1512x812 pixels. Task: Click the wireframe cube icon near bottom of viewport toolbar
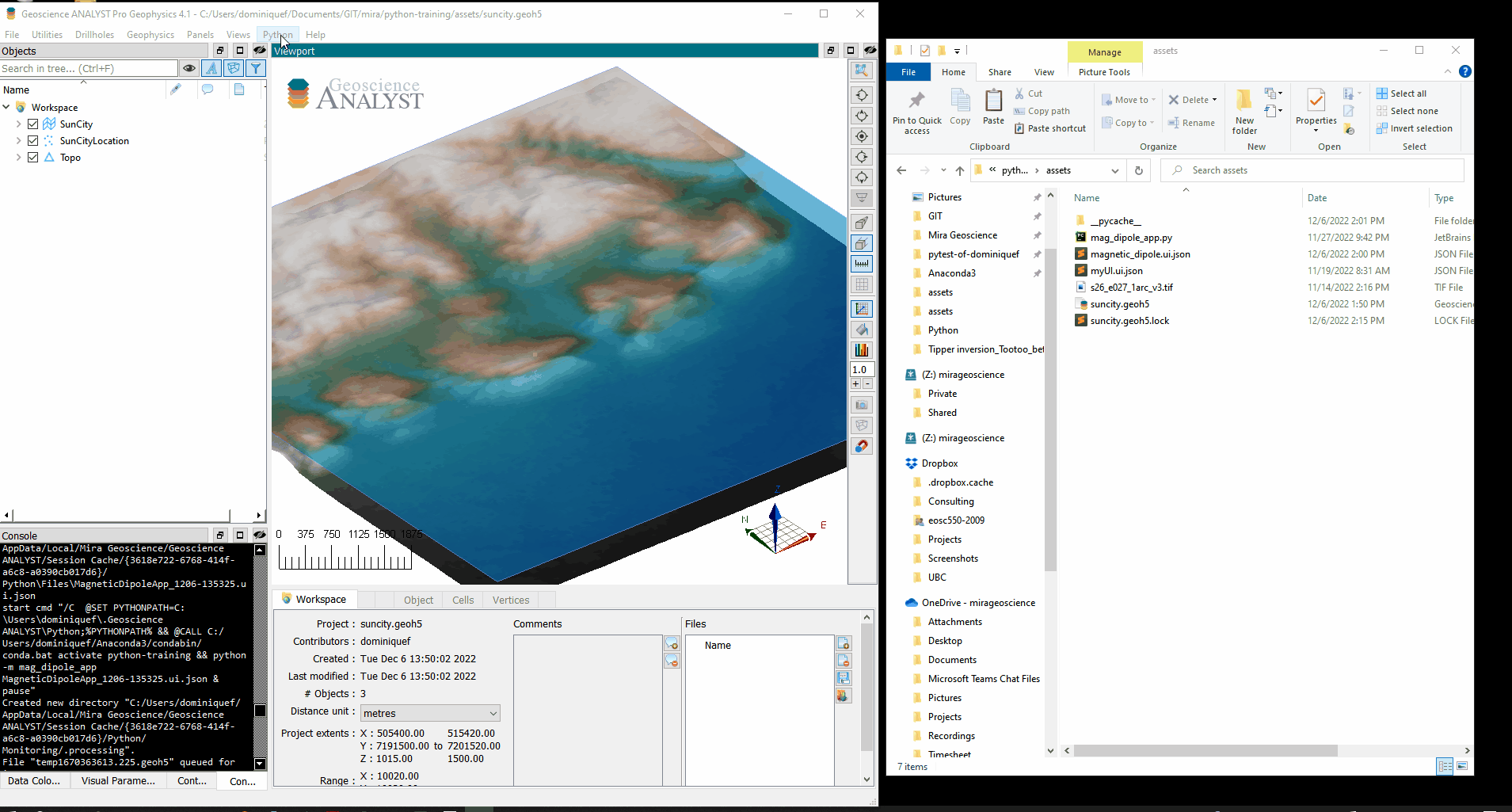pos(862,425)
